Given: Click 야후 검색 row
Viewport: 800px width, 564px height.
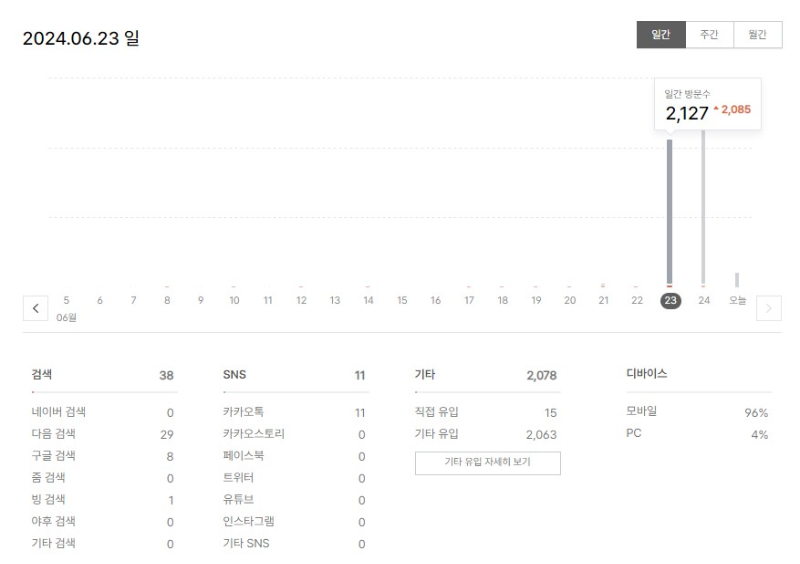Looking at the screenshot, I should tap(103, 522).
